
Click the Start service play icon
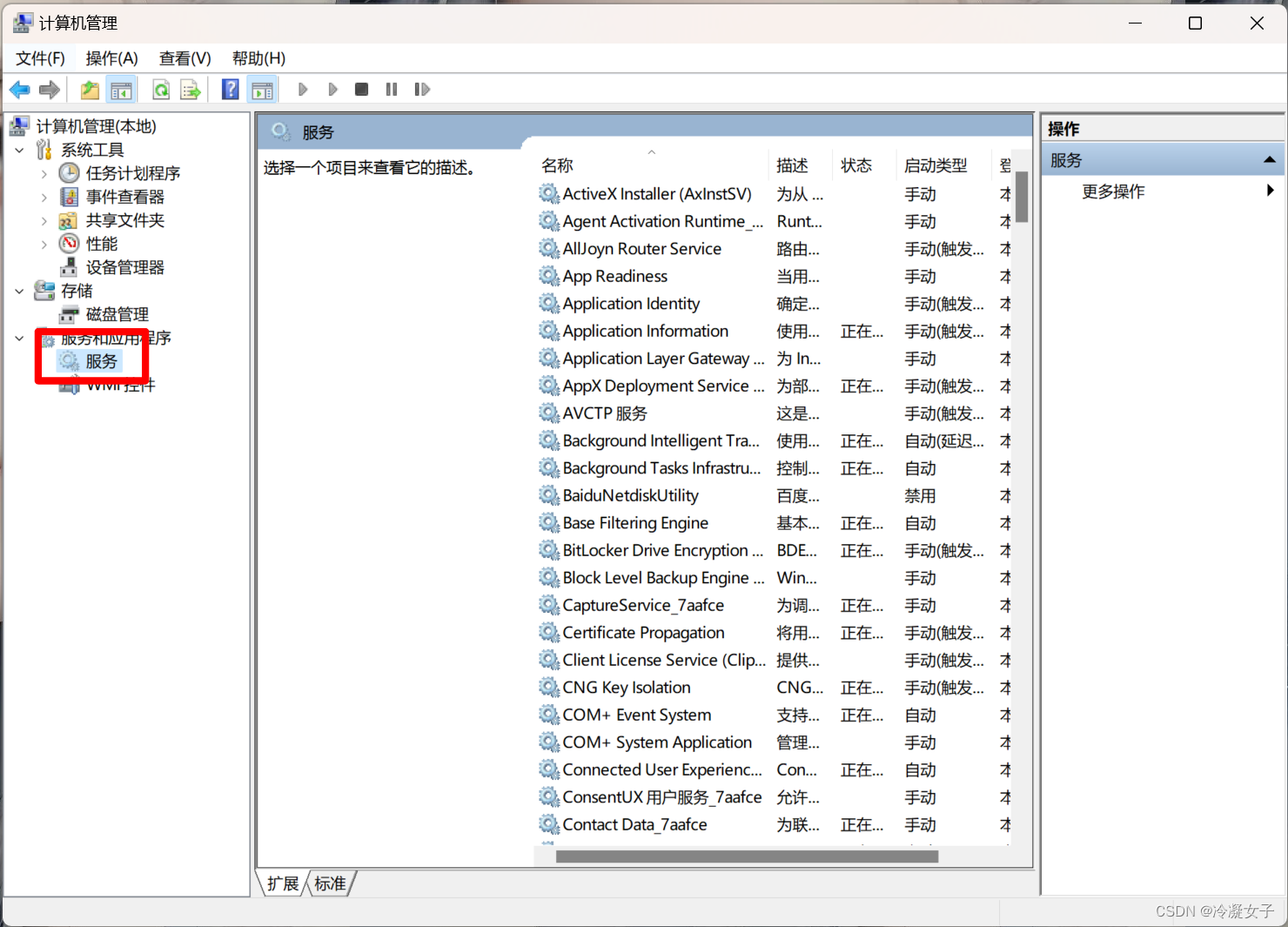[303, 90]
